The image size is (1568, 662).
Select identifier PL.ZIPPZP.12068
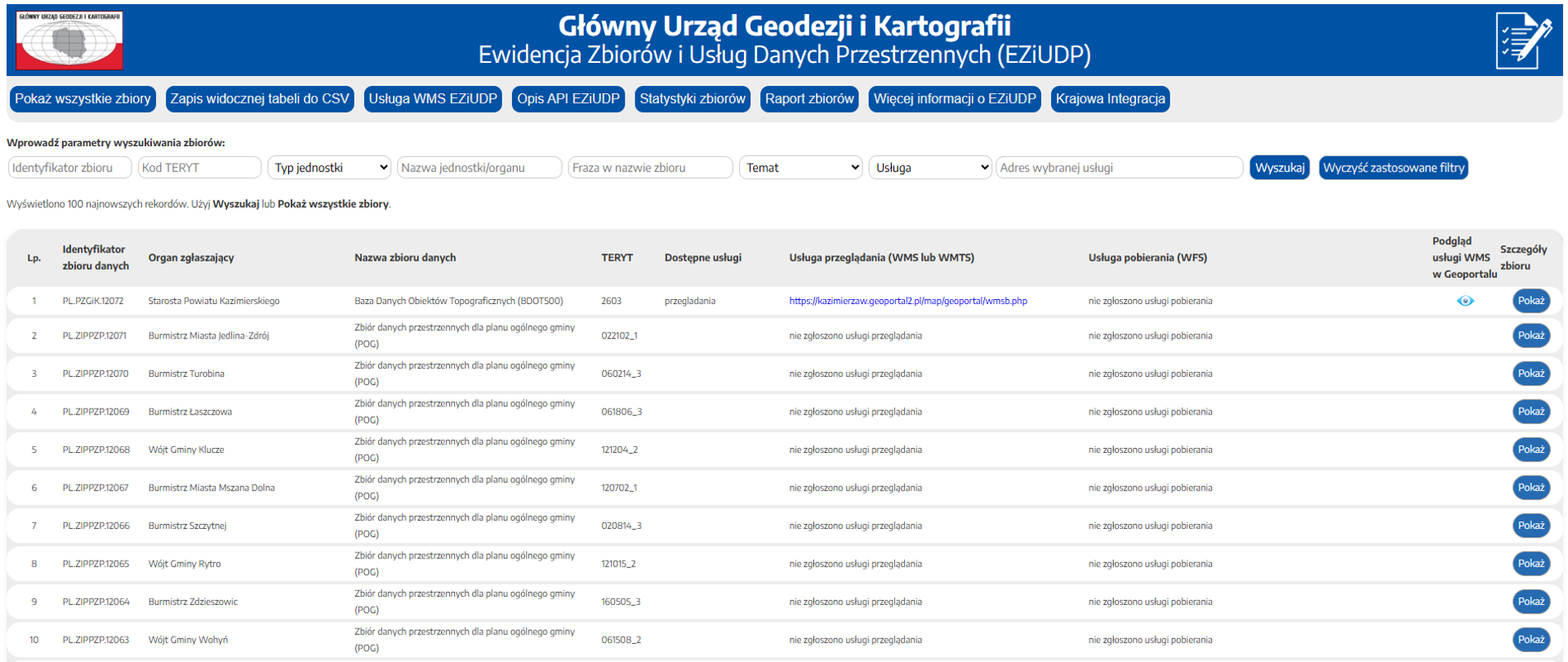96,450
